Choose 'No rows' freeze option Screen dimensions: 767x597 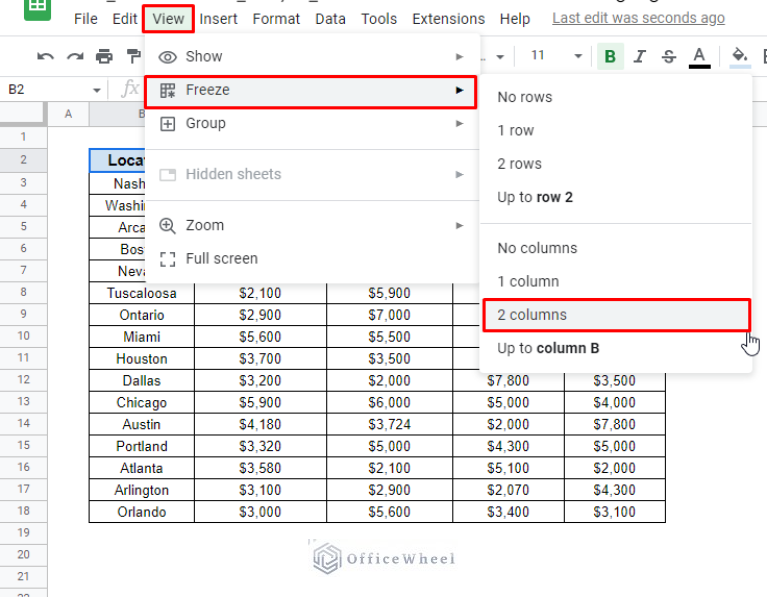(x=616, y=97)
